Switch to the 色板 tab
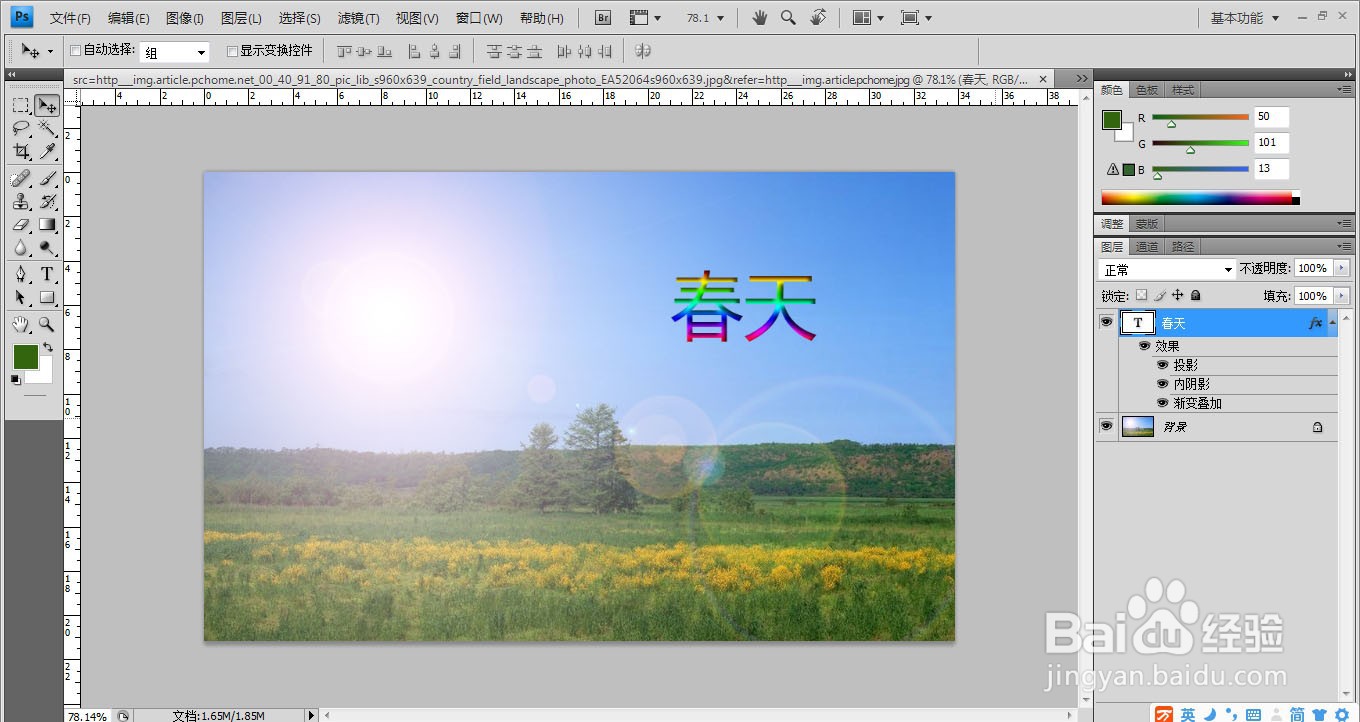The width and height of the screenshot is (1360, 722). pos(1147,90)
